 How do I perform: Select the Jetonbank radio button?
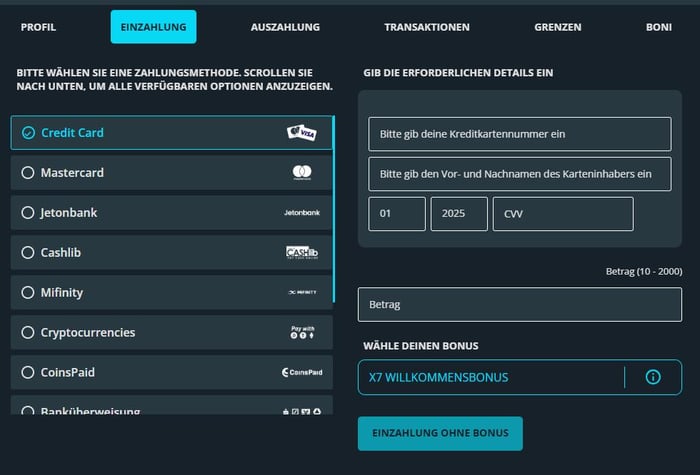(x=28, y=212)
